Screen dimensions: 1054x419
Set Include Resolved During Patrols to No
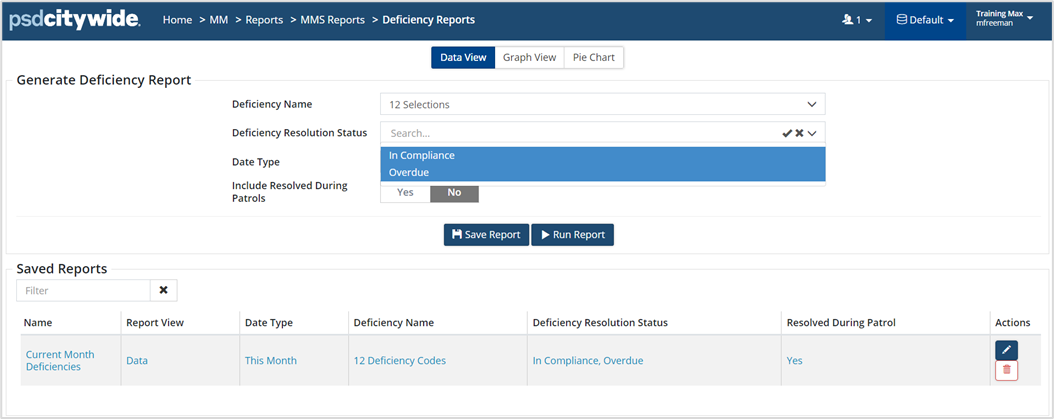pos(454,192)
